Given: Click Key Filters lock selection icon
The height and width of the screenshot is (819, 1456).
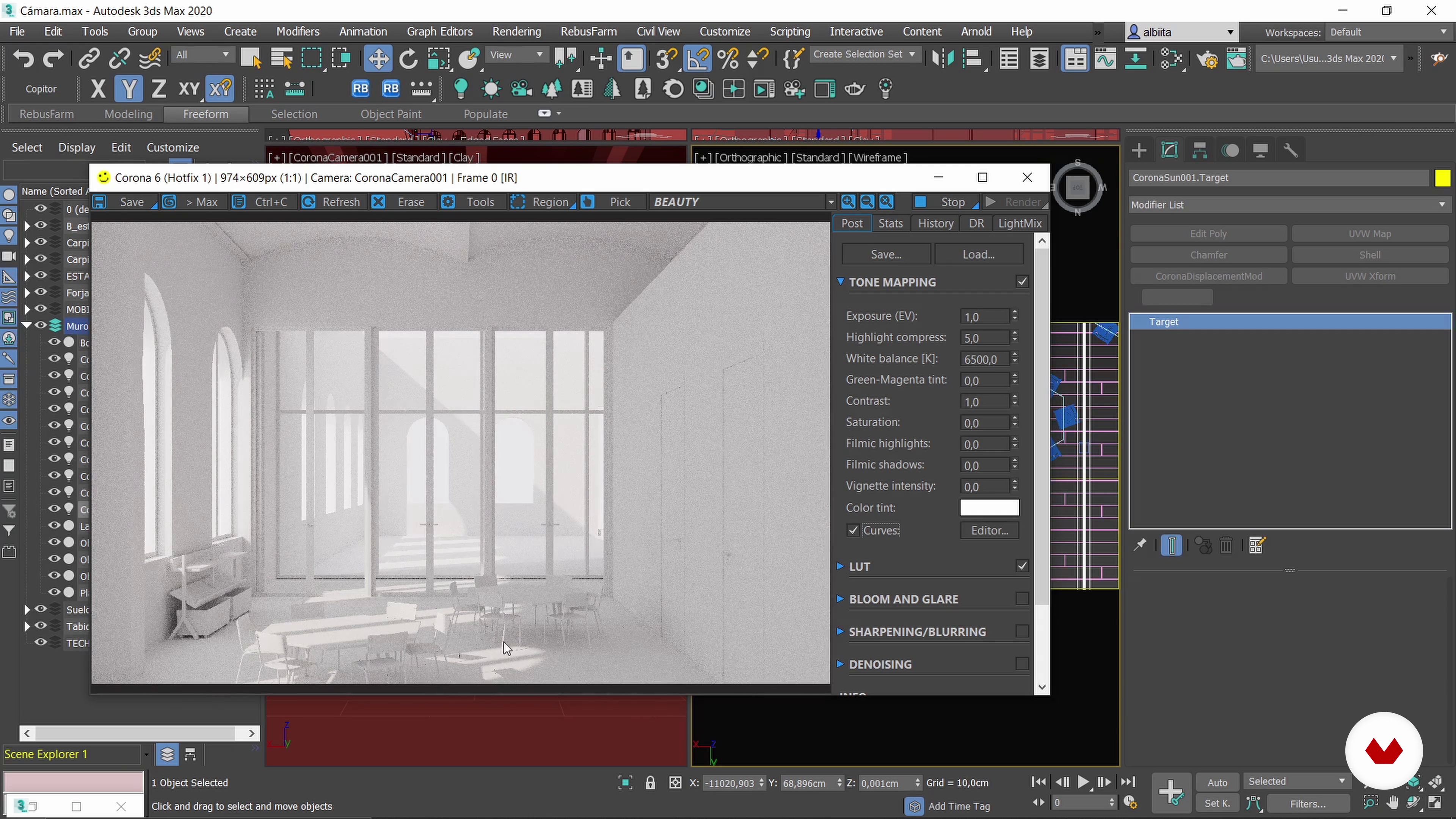Looking at the screenshot, I should pos(650,783).
